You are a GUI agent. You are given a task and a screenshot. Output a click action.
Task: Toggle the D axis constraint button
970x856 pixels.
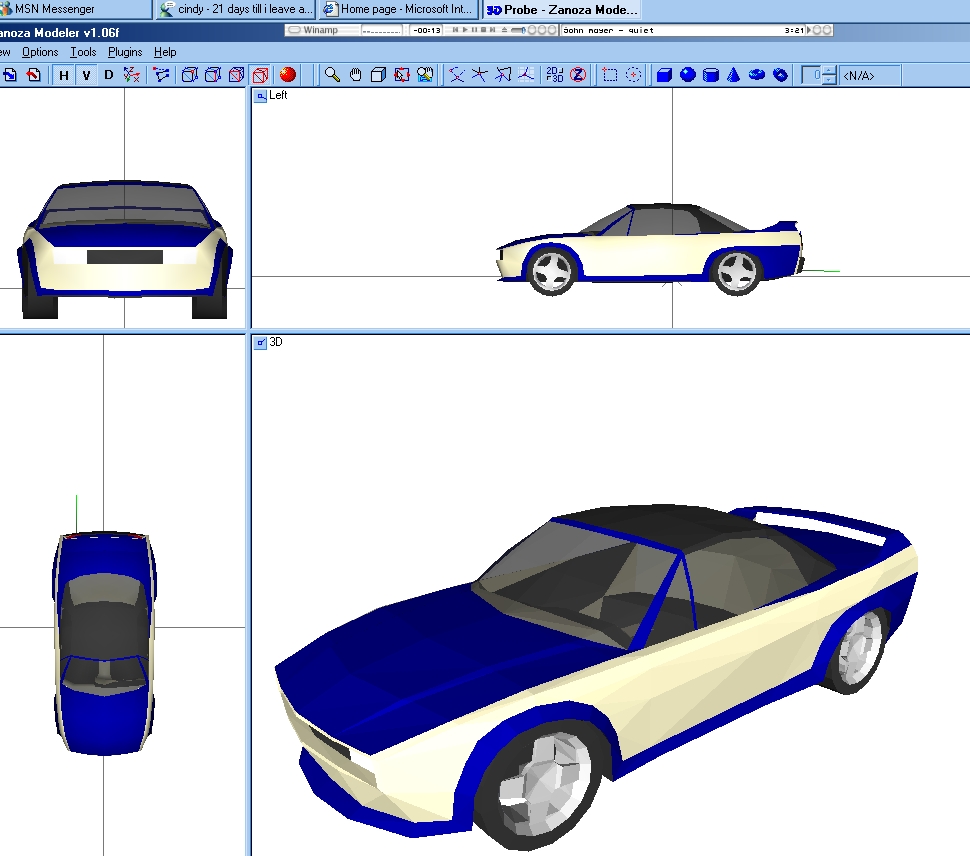tap(109, 76)
